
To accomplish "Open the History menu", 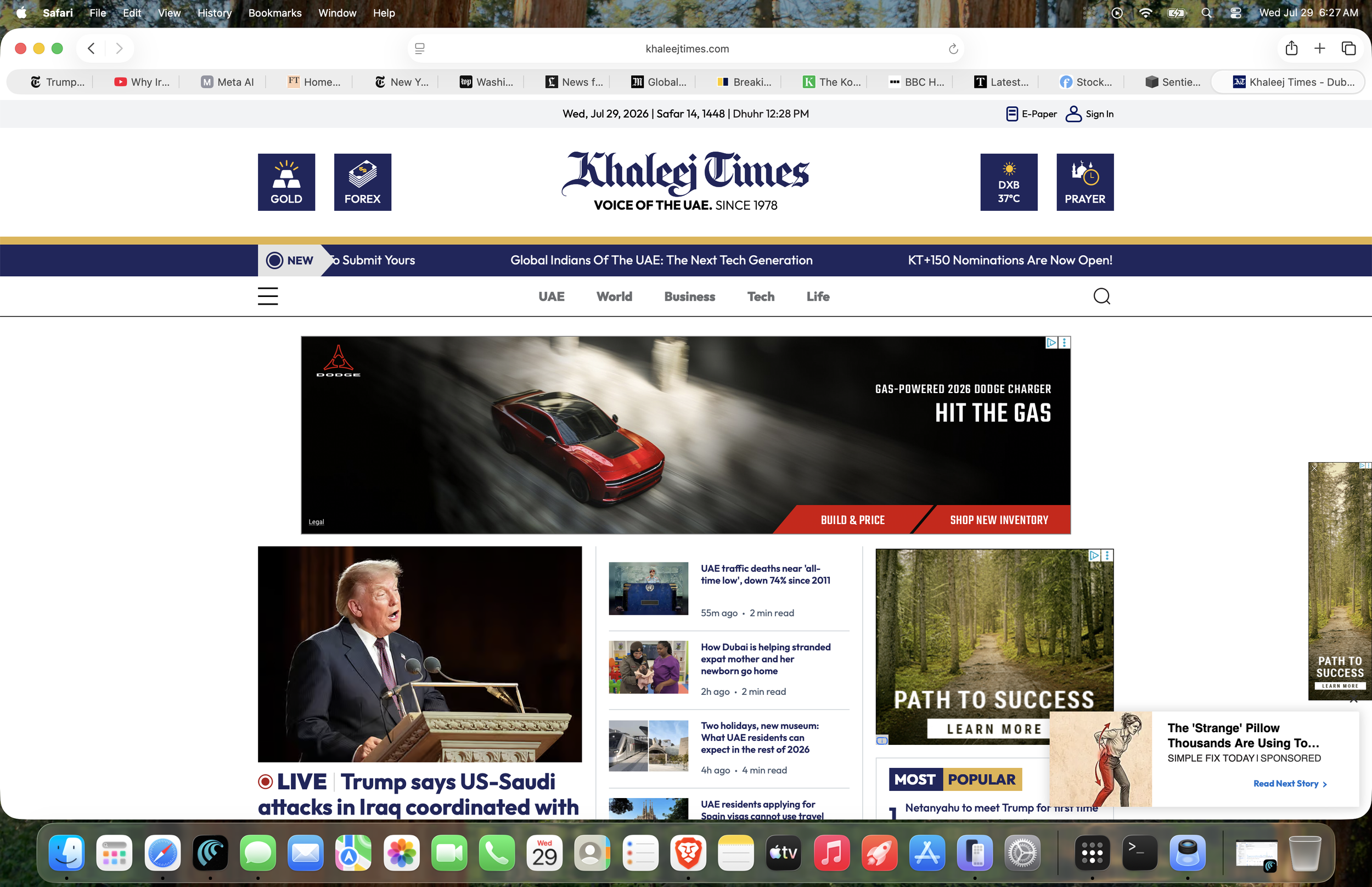I will (x=214, y=13).
